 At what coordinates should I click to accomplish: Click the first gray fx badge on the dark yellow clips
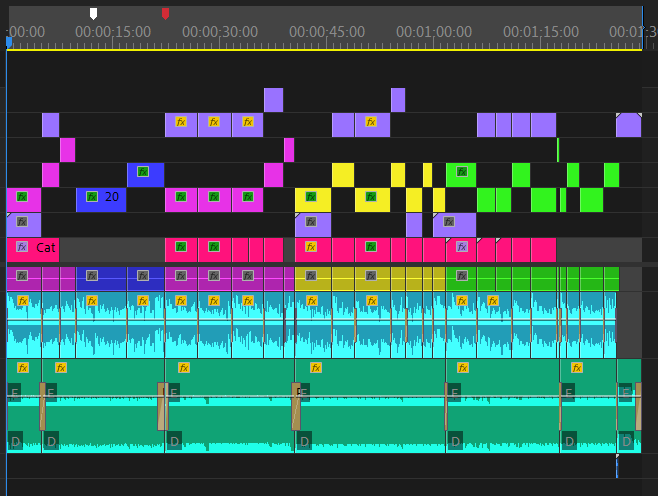311,276
